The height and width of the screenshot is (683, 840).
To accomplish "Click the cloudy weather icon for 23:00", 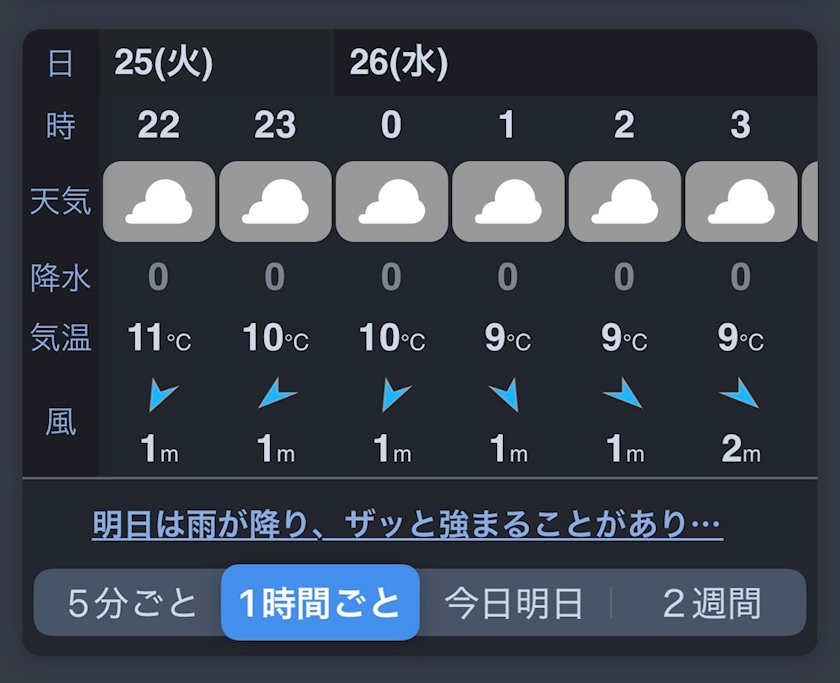I will (x=275, y=202).
